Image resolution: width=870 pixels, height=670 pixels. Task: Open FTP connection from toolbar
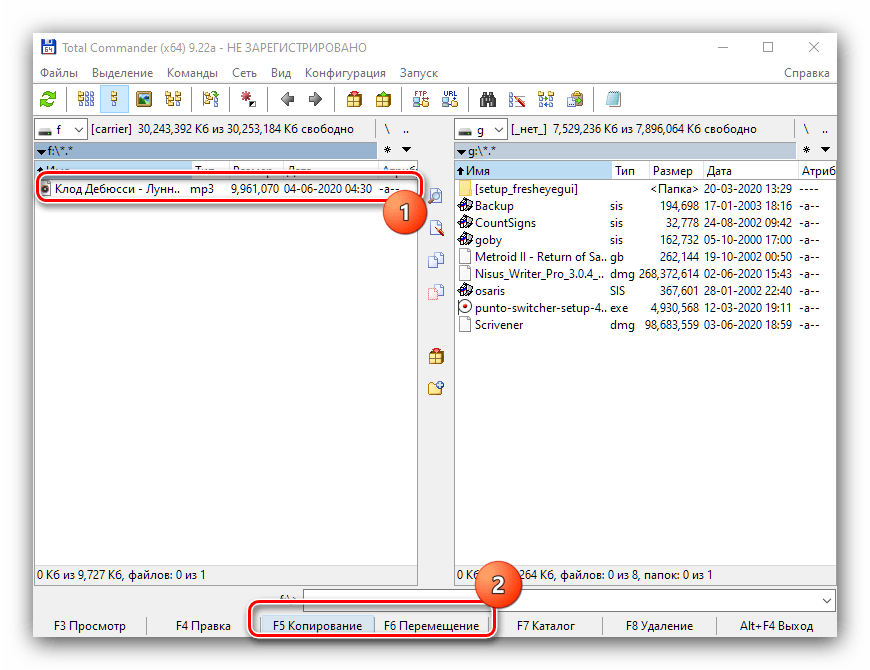pyautogui.click(x=421, y=99)
